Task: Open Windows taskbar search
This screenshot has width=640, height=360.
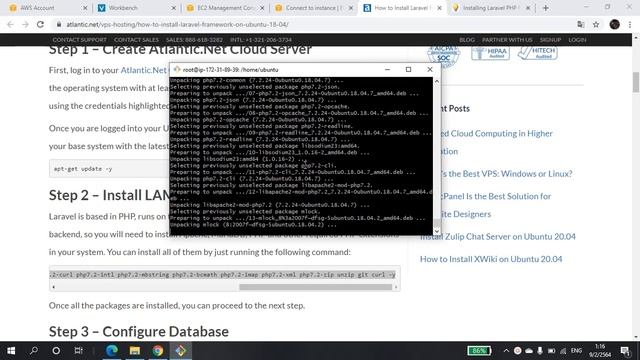Action: tap(34, 351)
